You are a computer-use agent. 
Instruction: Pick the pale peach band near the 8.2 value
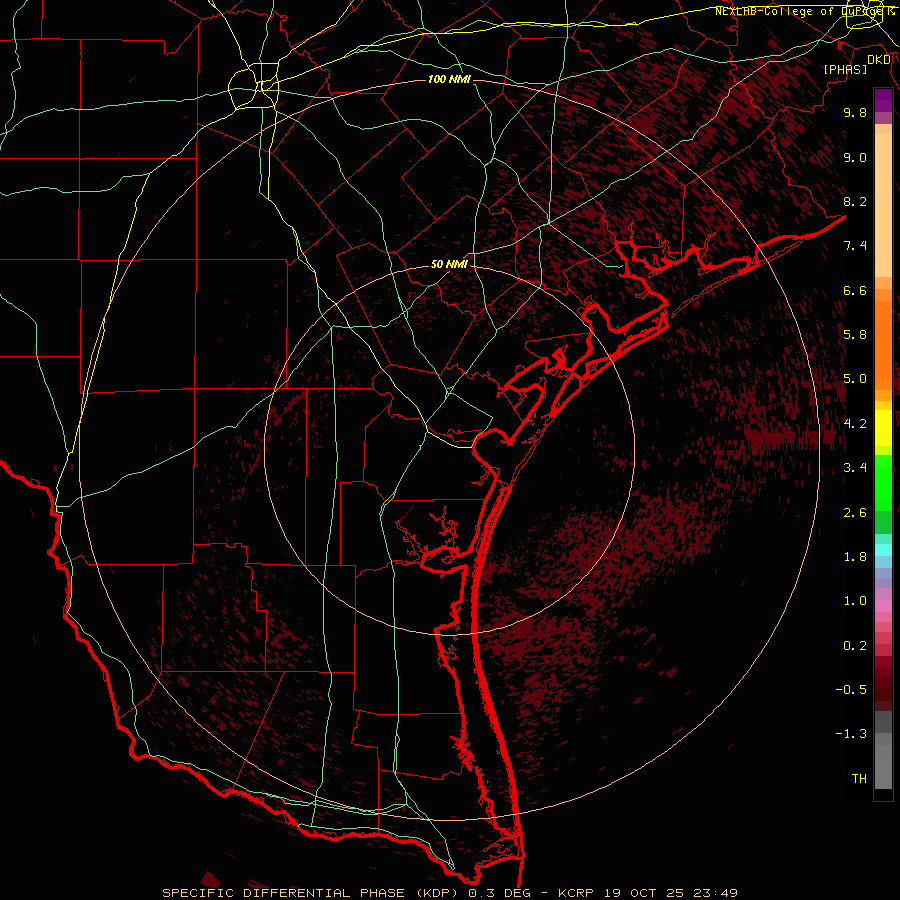pyautogui.click(x=883, y=205)
